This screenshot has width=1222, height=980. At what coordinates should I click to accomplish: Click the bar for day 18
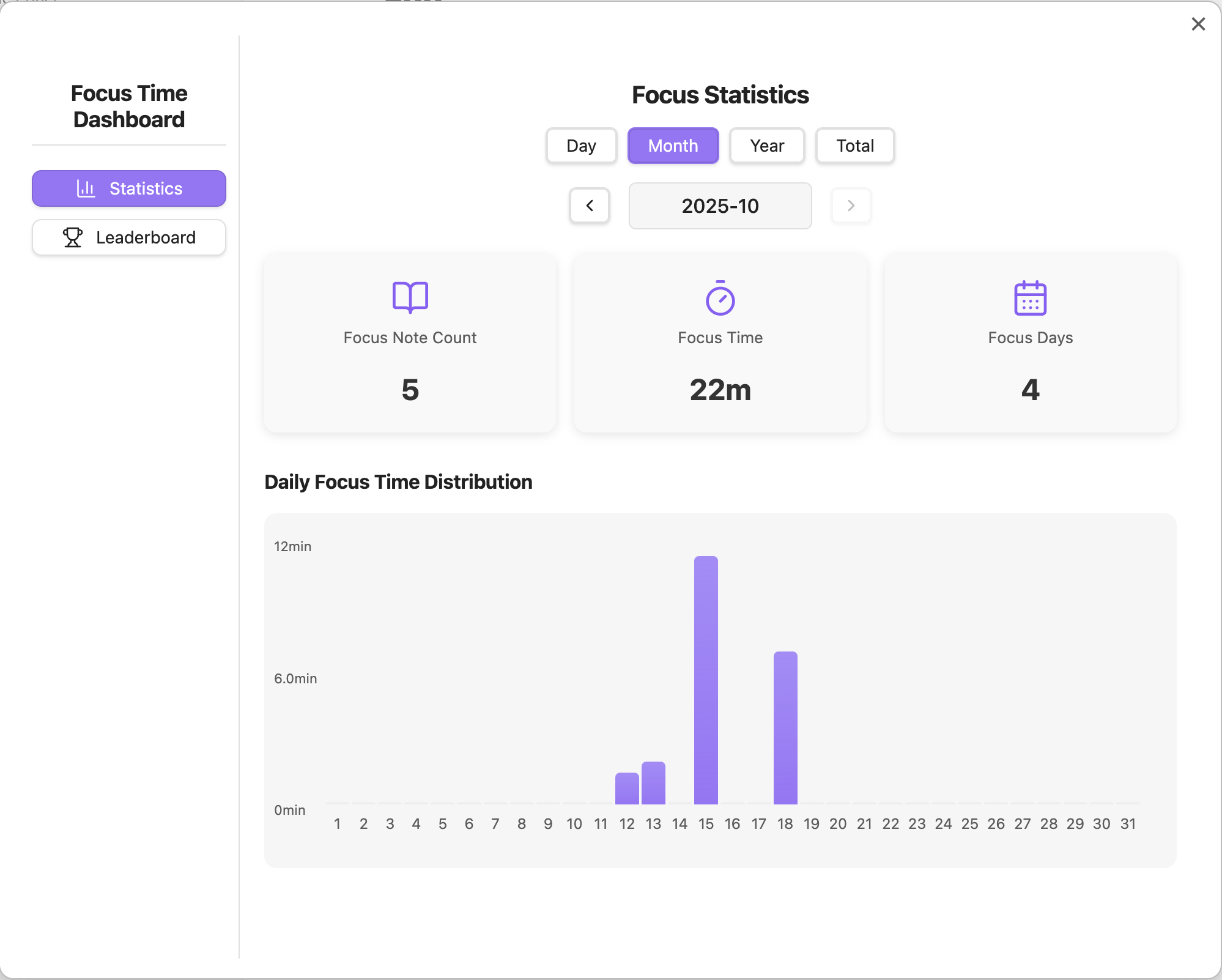point(785,728)
